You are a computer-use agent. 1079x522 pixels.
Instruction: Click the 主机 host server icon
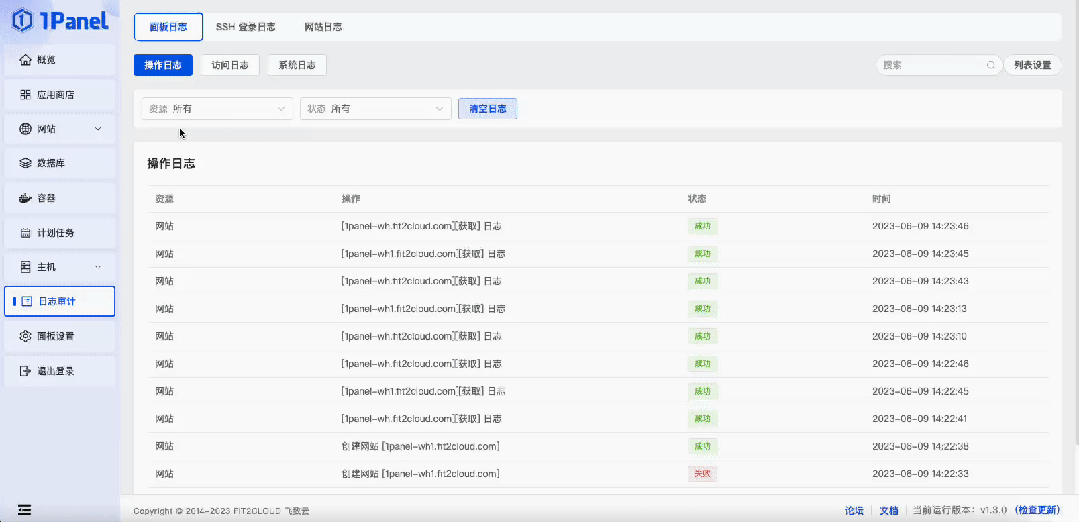point(25,267)
